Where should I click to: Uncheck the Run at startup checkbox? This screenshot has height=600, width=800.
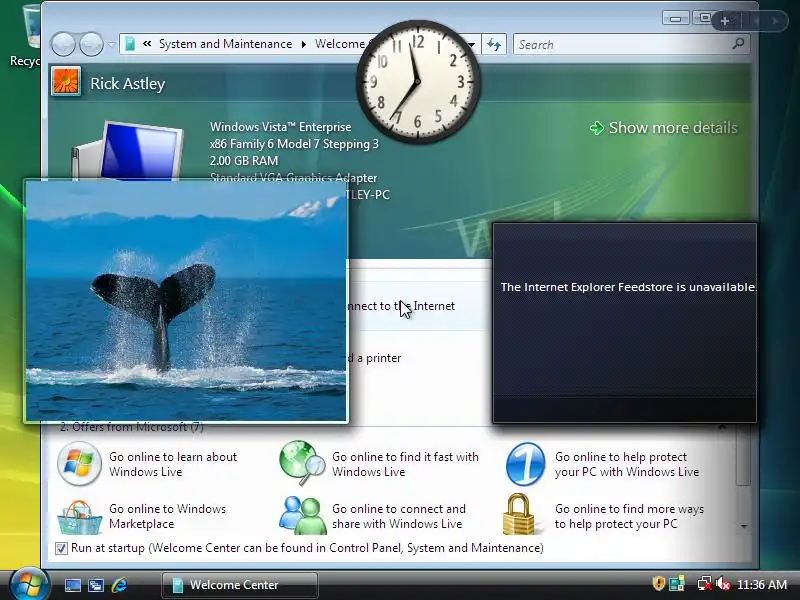point(61,548)
